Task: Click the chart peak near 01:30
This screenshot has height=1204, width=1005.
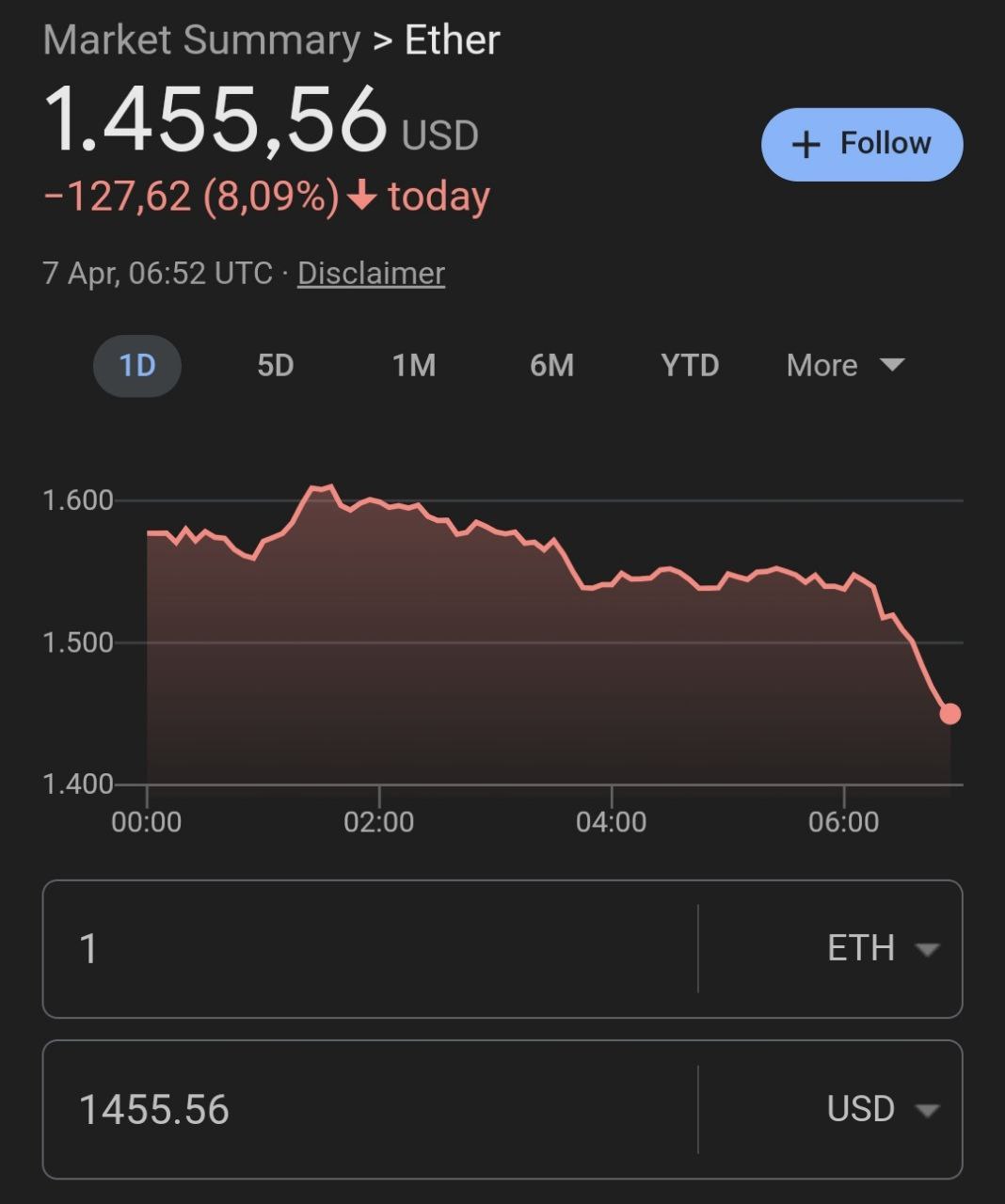Action: pos(321,487)
